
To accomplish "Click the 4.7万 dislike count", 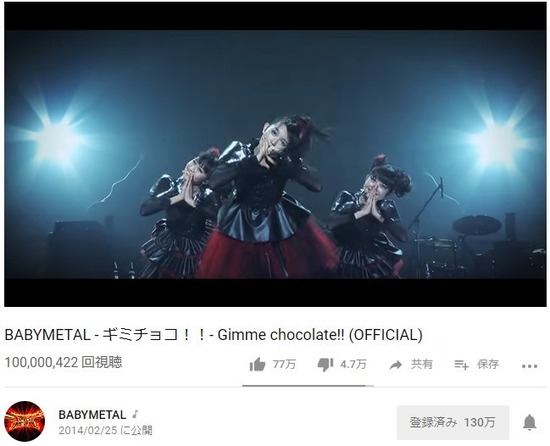I will tap(353, 365).
